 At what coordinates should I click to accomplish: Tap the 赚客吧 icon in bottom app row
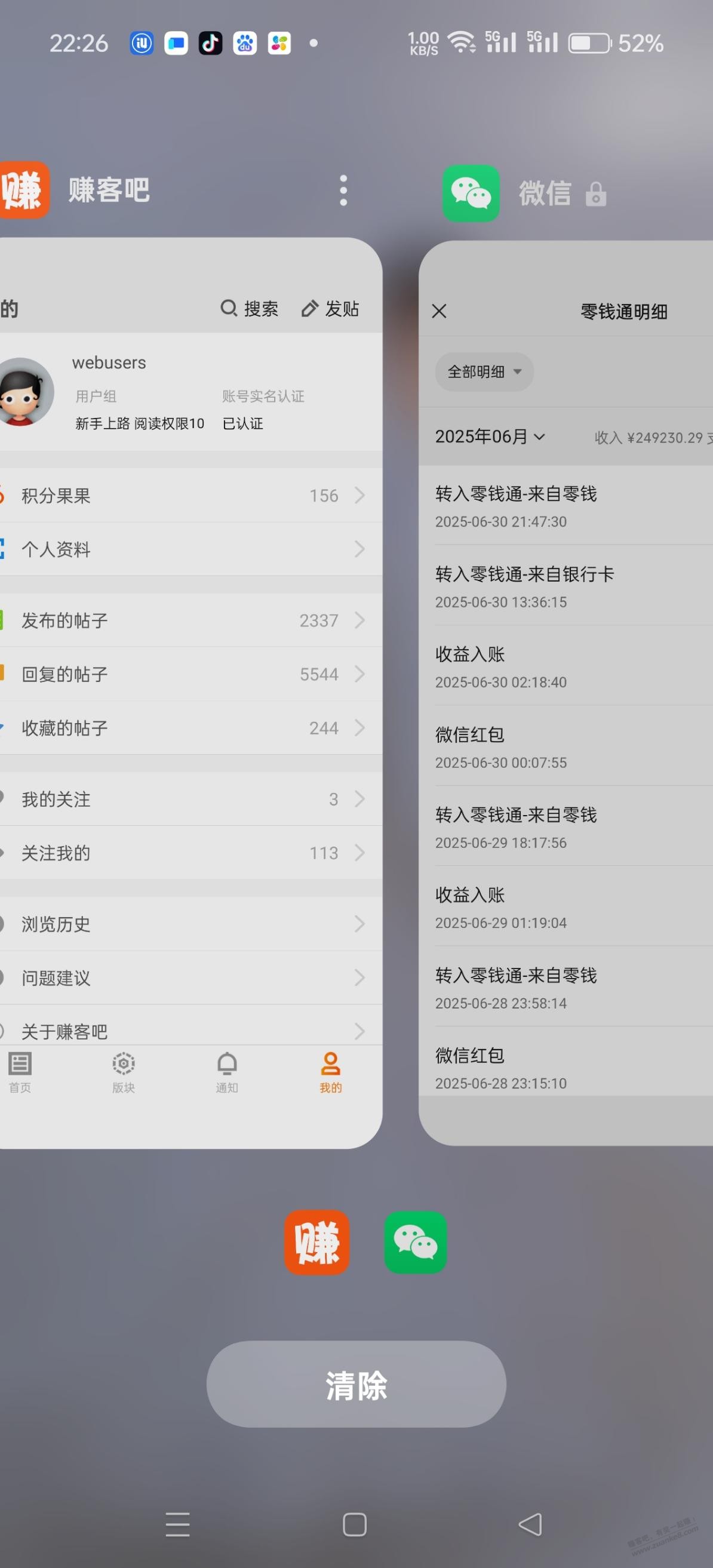coord(316,1243)
